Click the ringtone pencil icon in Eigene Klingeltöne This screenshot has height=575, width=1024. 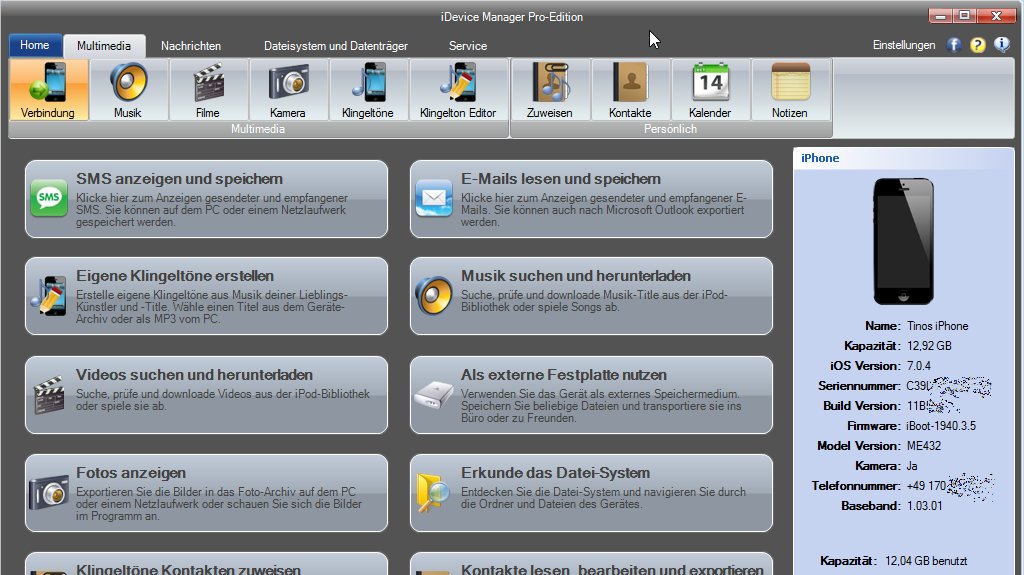[49, 296]
